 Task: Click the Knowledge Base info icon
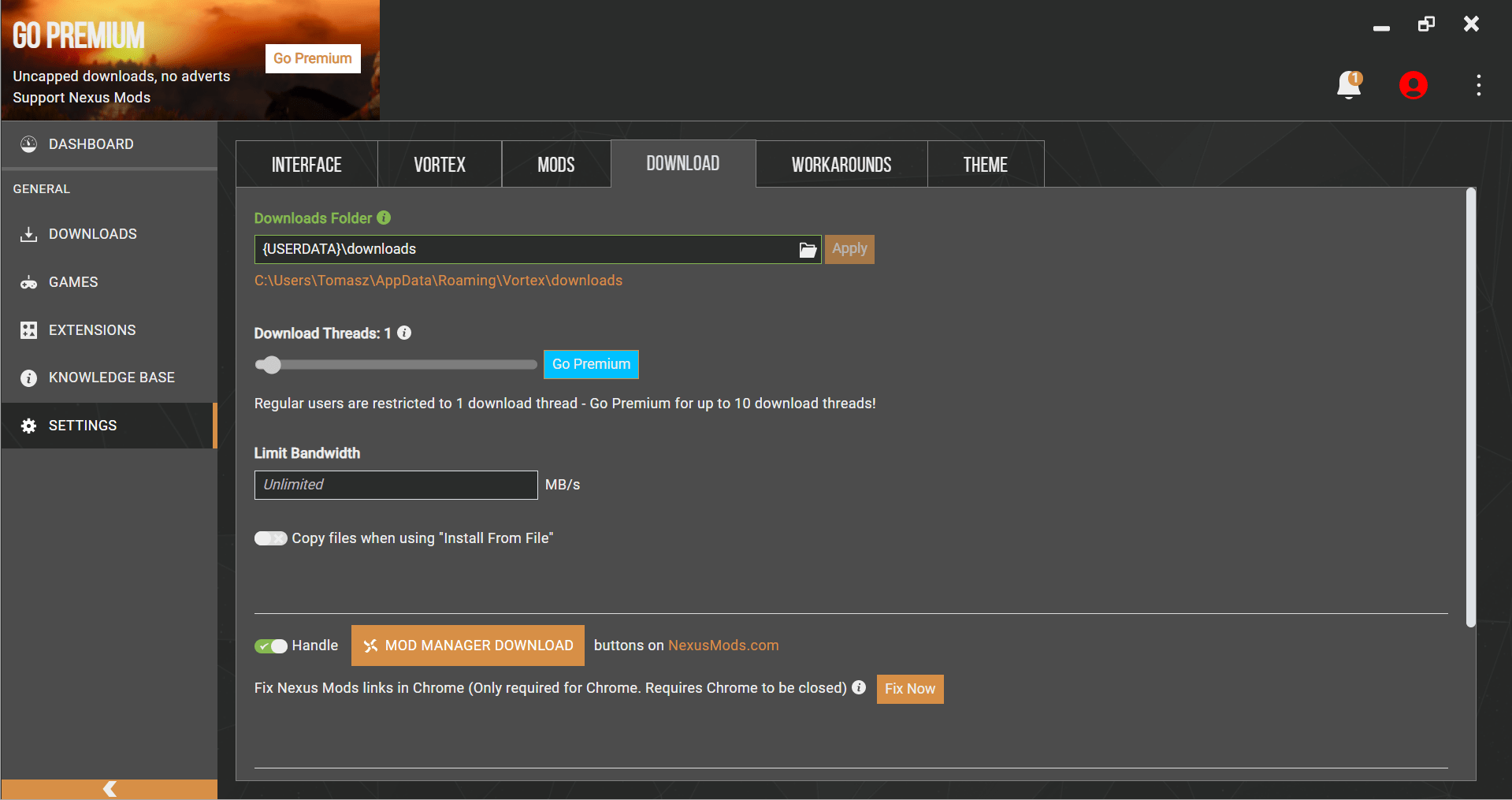click(x=29, y=378)
